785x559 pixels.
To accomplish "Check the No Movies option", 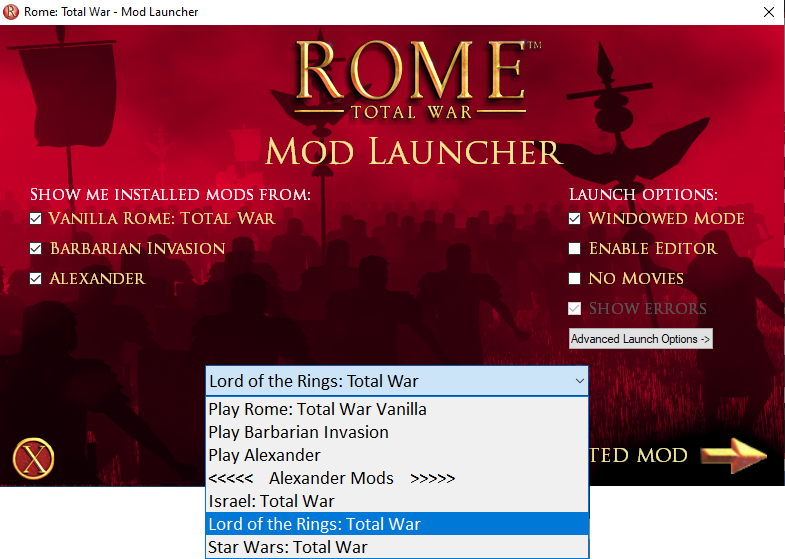I will pyautogui.click(x=575, y=279).
